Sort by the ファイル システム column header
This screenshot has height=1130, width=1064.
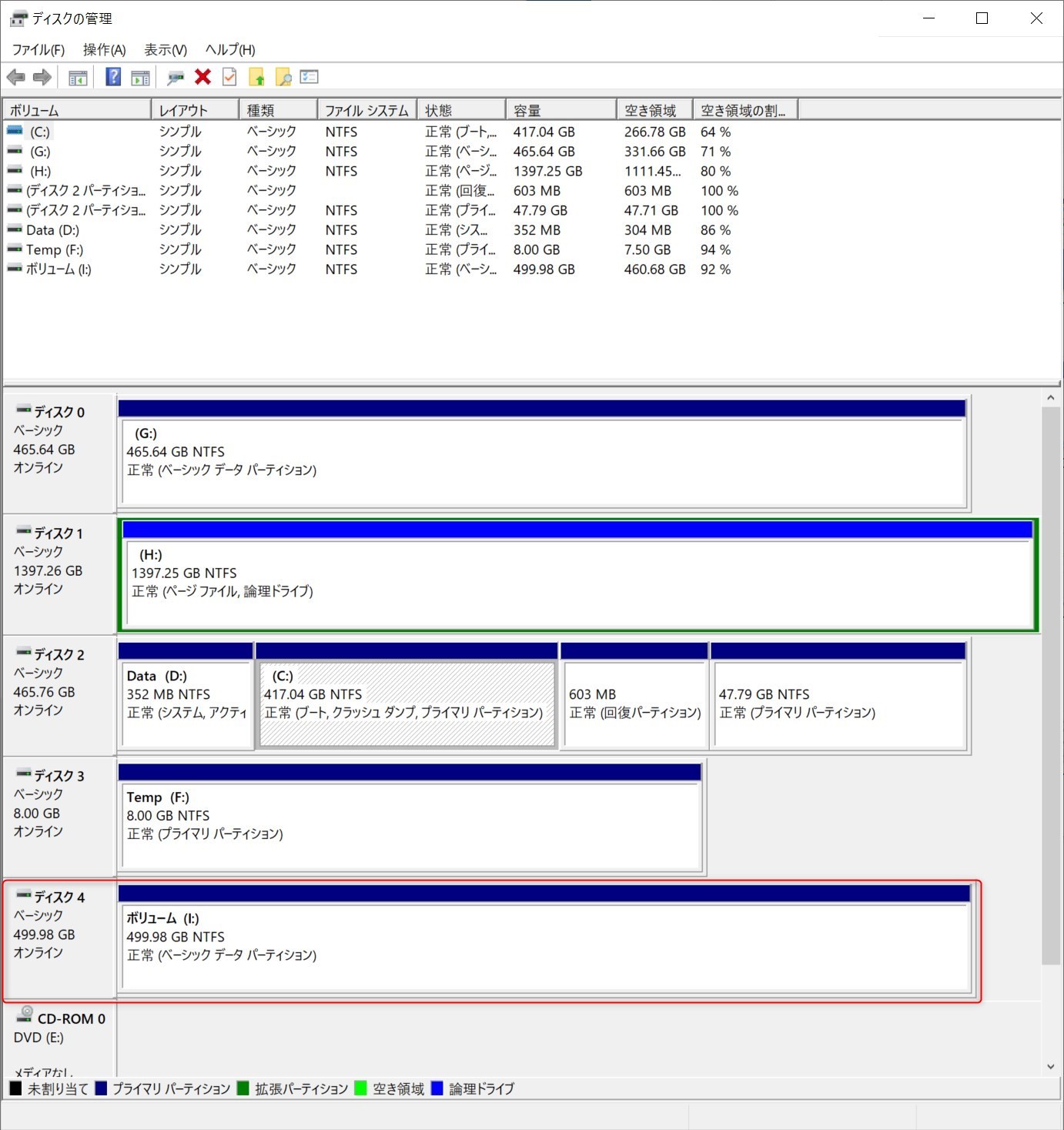click(366, 110)
